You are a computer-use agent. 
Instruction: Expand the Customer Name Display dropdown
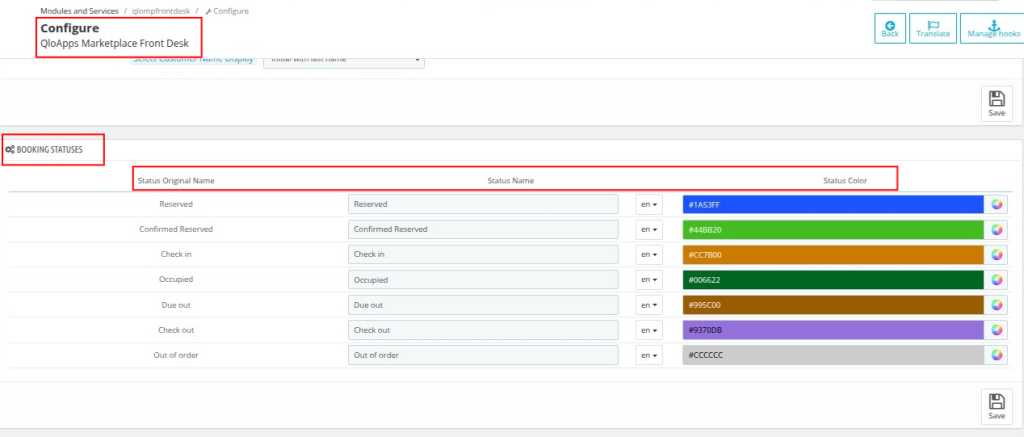(344, 62)
